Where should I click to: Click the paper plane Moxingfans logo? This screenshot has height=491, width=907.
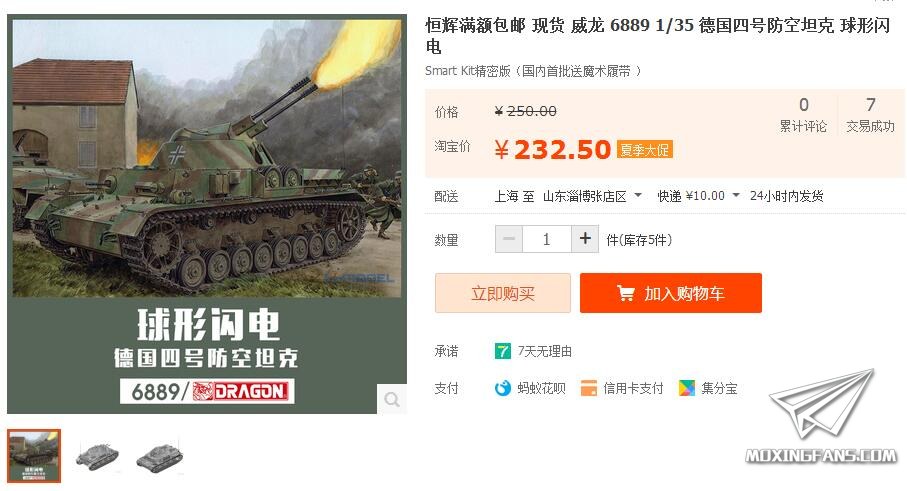click(x=822, y=417)
